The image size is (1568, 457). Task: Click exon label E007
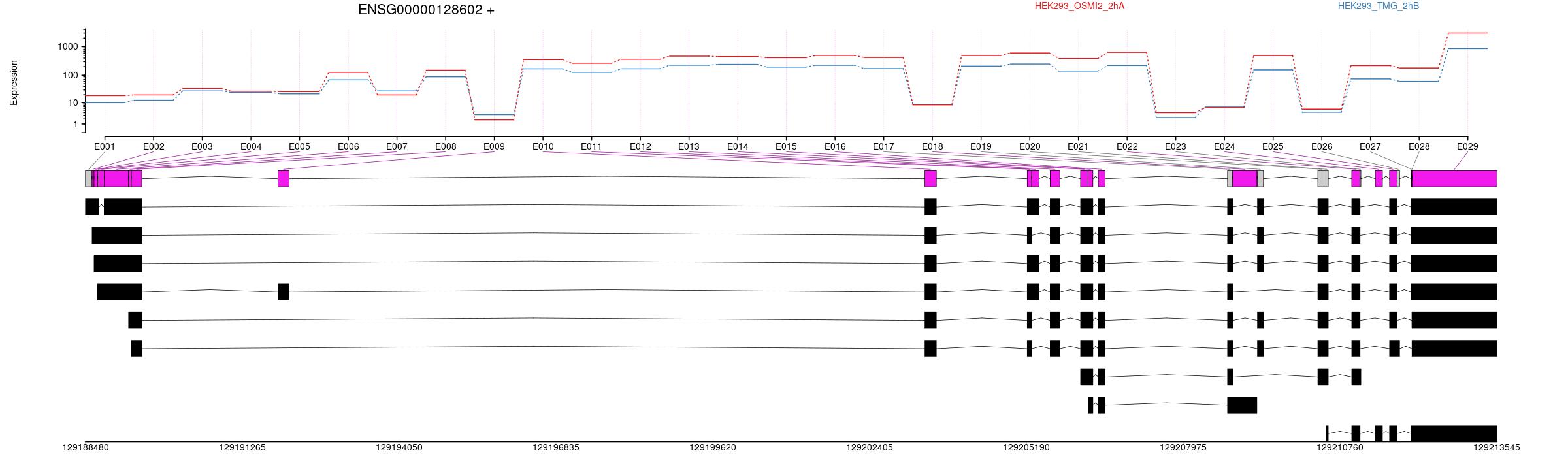397,146
